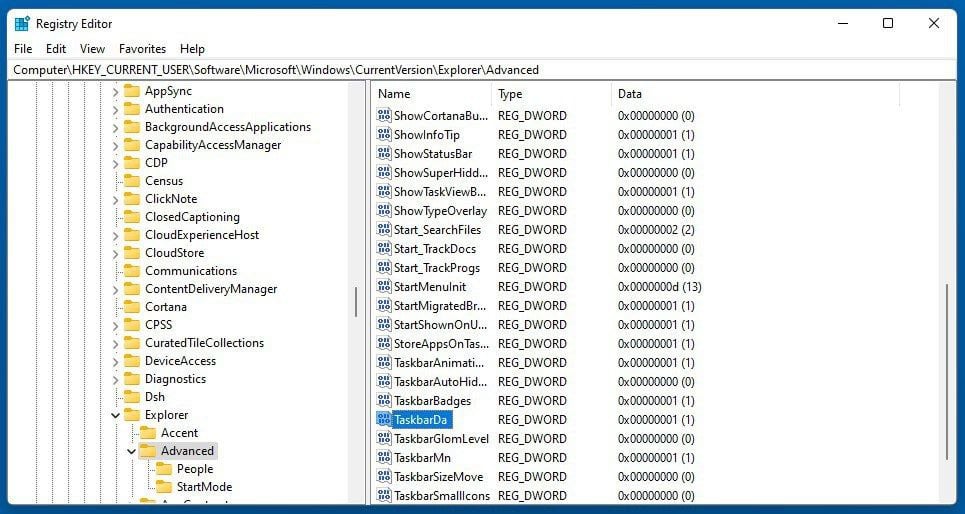The width and height of the screenshot is (965, 514).
Task: Expand the ContentDeliveryManager key
Action: [x=115, y=289]
